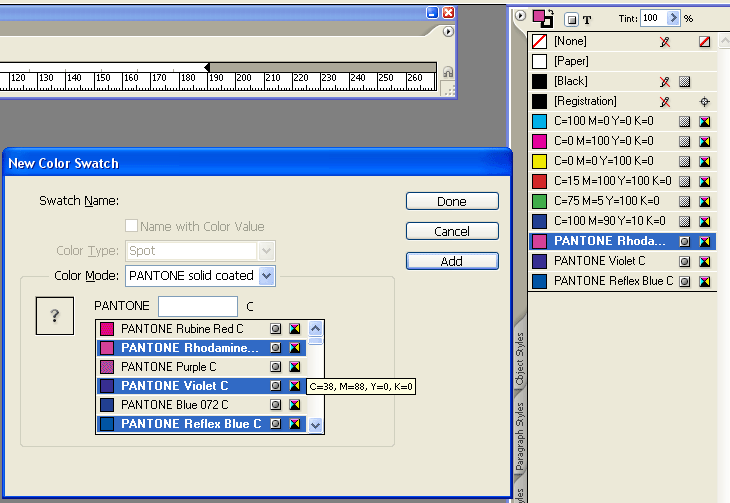Screen dimensions: 730x503
Task: Select PANTONE Reflex Blue C in the Swatches panel
Action: tap(622, 281)
